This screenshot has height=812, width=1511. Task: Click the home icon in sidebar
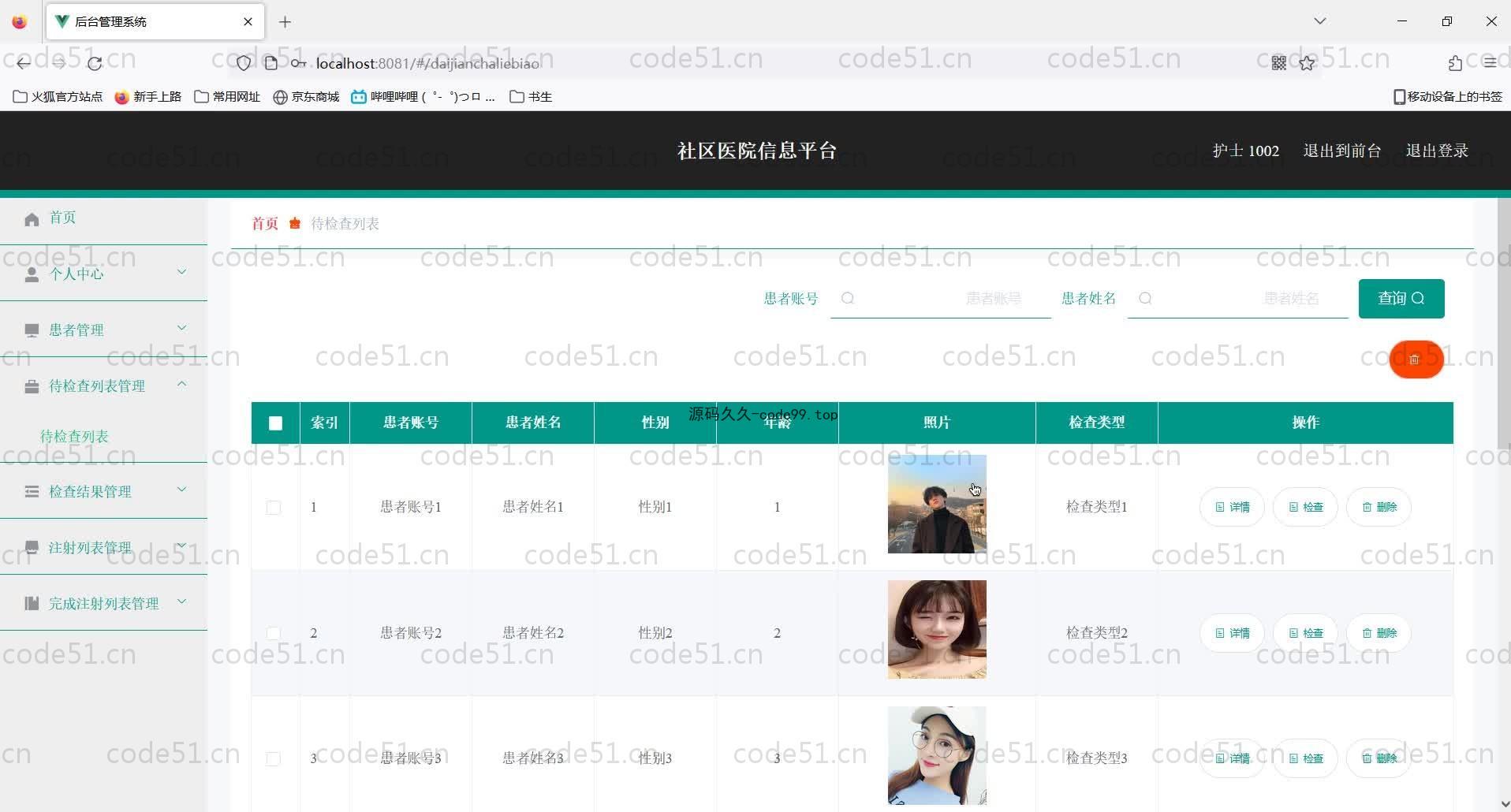(x=32, y=219)
